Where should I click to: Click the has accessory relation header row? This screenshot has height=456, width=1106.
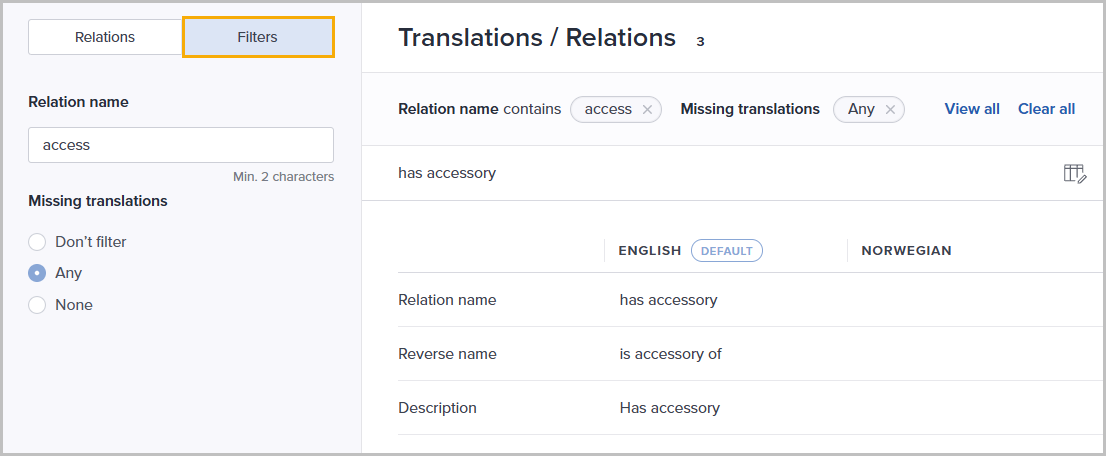[734, 173]
